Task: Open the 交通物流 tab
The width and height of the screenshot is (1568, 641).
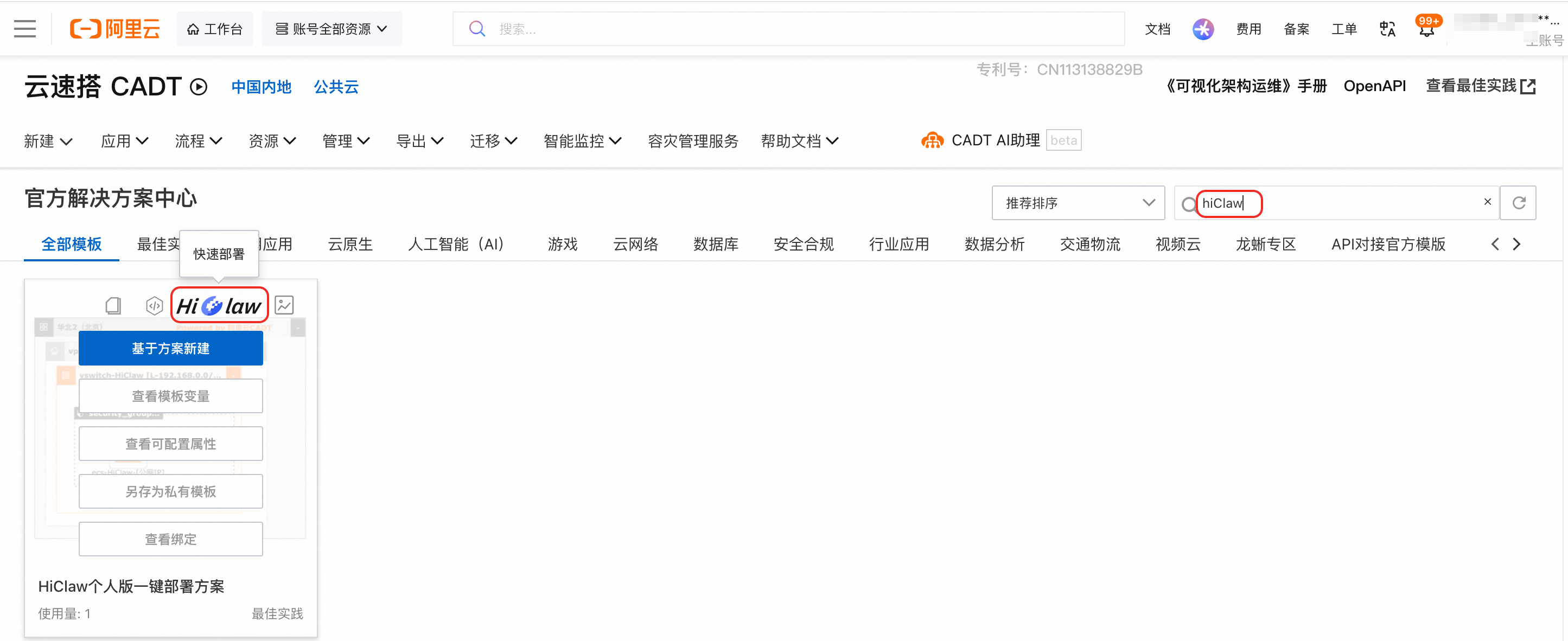Action: coord(1090,244)
